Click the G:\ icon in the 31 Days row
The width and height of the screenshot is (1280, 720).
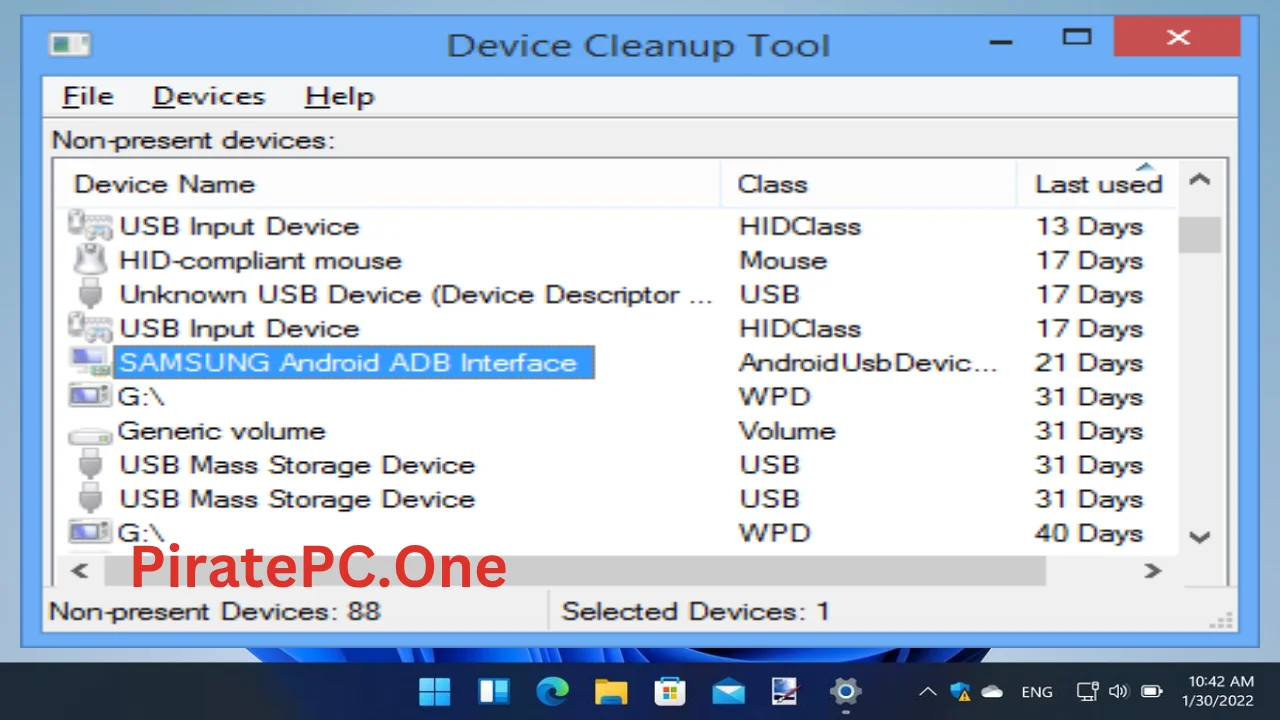coord(89,396)
